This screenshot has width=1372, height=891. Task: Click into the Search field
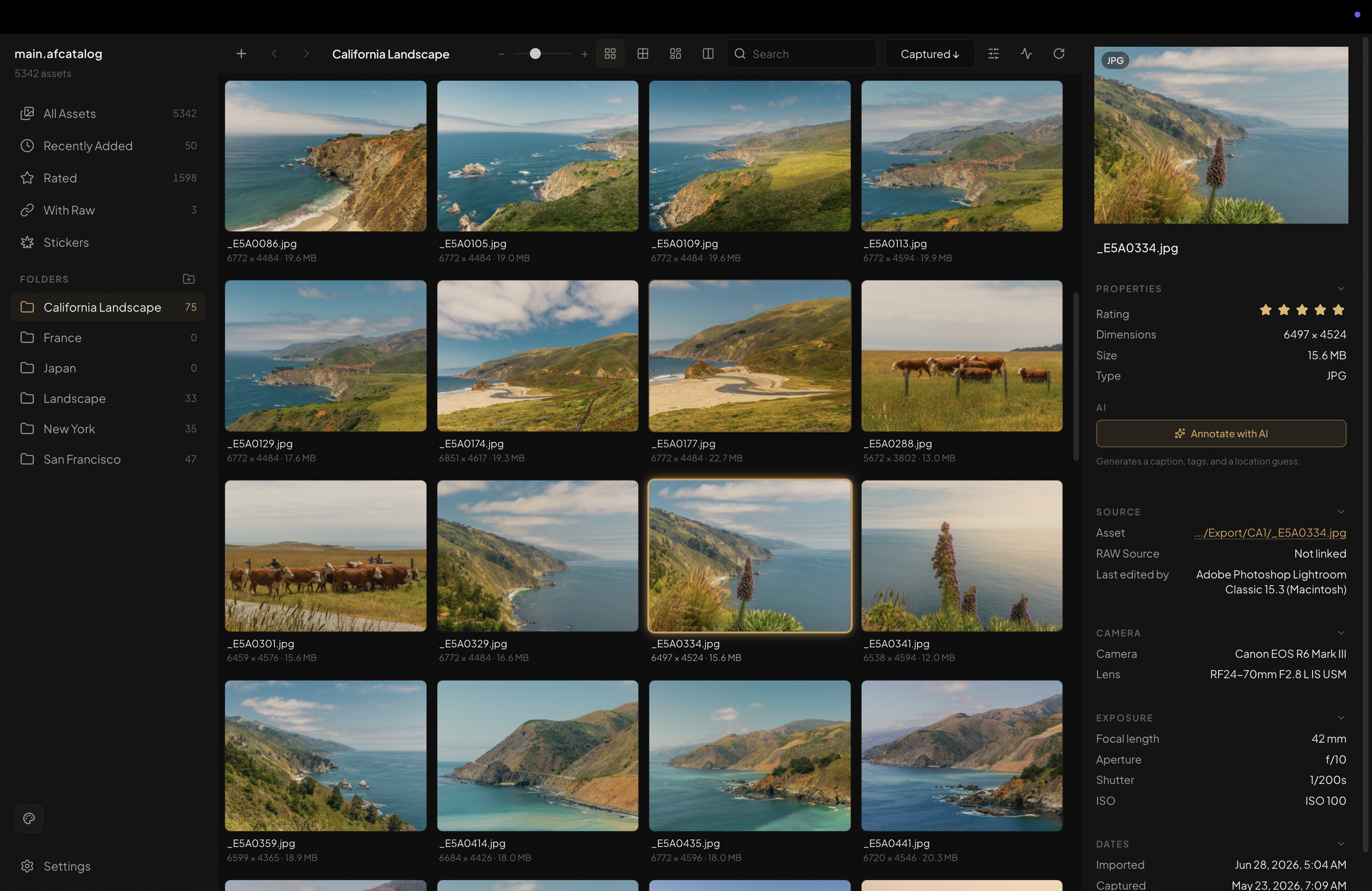(801, 54)
